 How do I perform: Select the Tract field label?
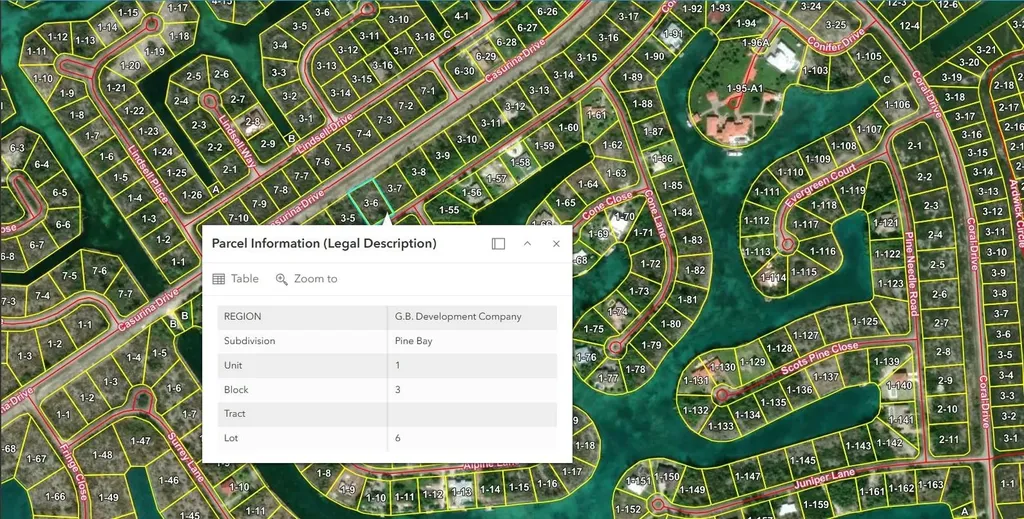(234, 413)
